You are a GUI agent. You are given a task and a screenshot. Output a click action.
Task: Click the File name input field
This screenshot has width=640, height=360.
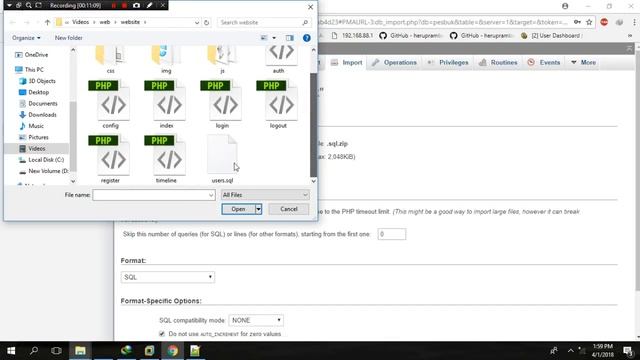(x=150, y=195)
